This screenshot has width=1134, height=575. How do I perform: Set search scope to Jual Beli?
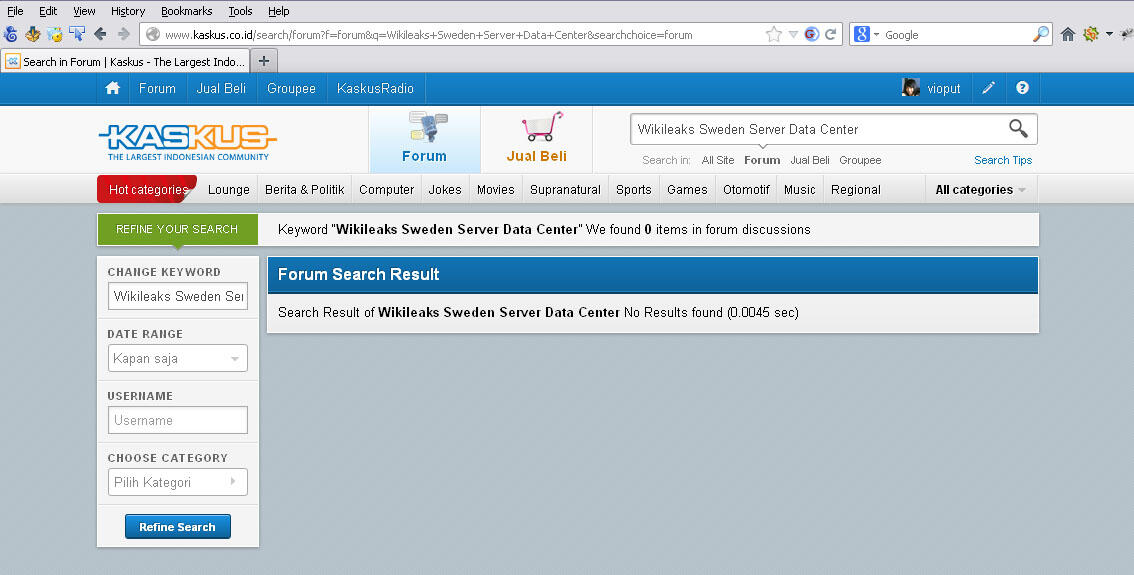(x=809, y=160)
